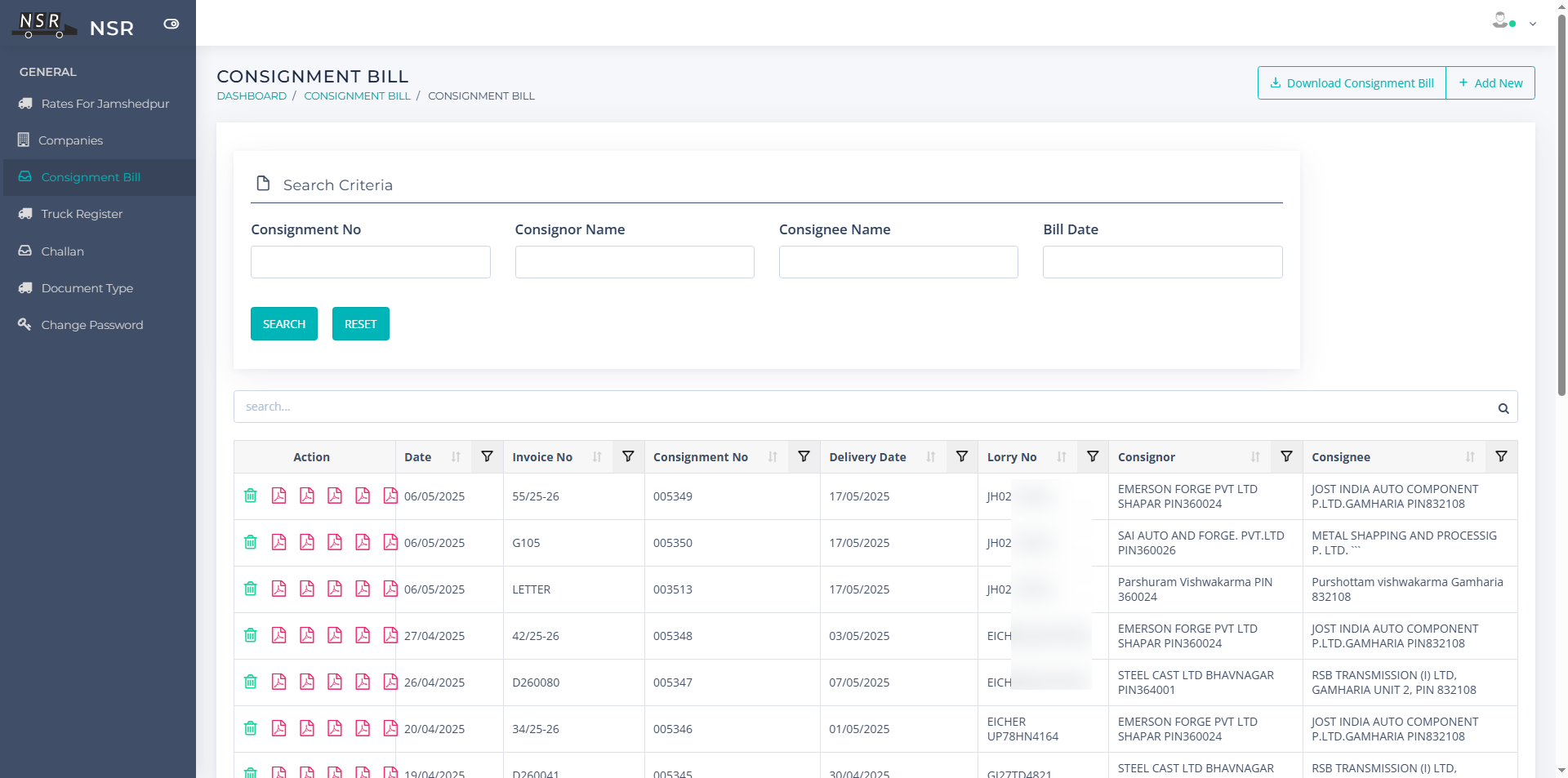The image size is (1568, 778).
Task: Delete consignment 005346 with trash icon
Action: pyautogui.click(x=251, y=728)
